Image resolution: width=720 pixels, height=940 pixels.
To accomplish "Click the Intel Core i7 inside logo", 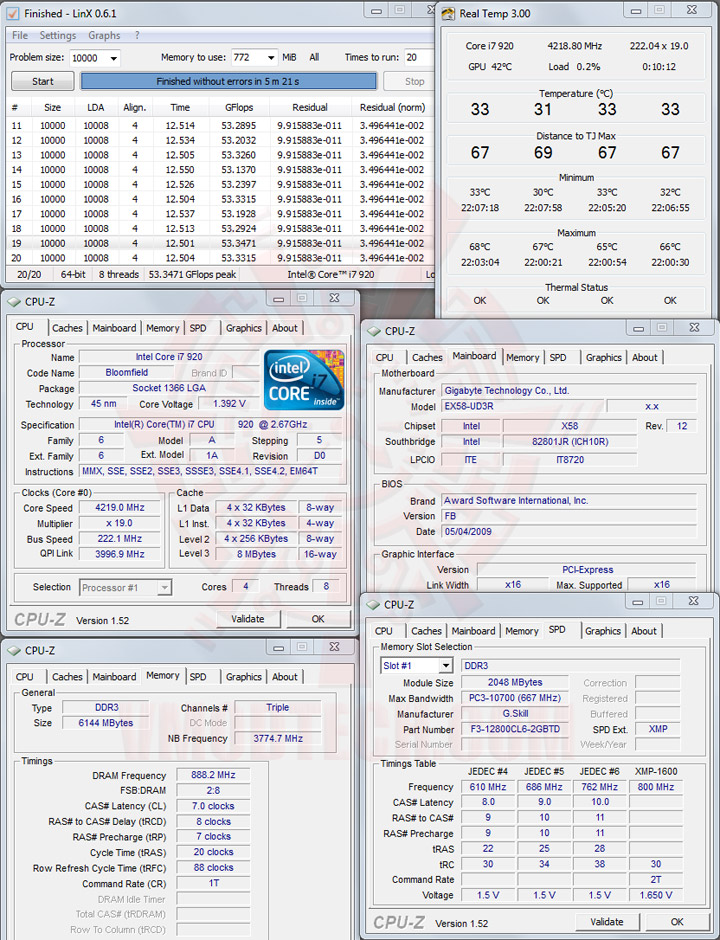I will point(304,379).
